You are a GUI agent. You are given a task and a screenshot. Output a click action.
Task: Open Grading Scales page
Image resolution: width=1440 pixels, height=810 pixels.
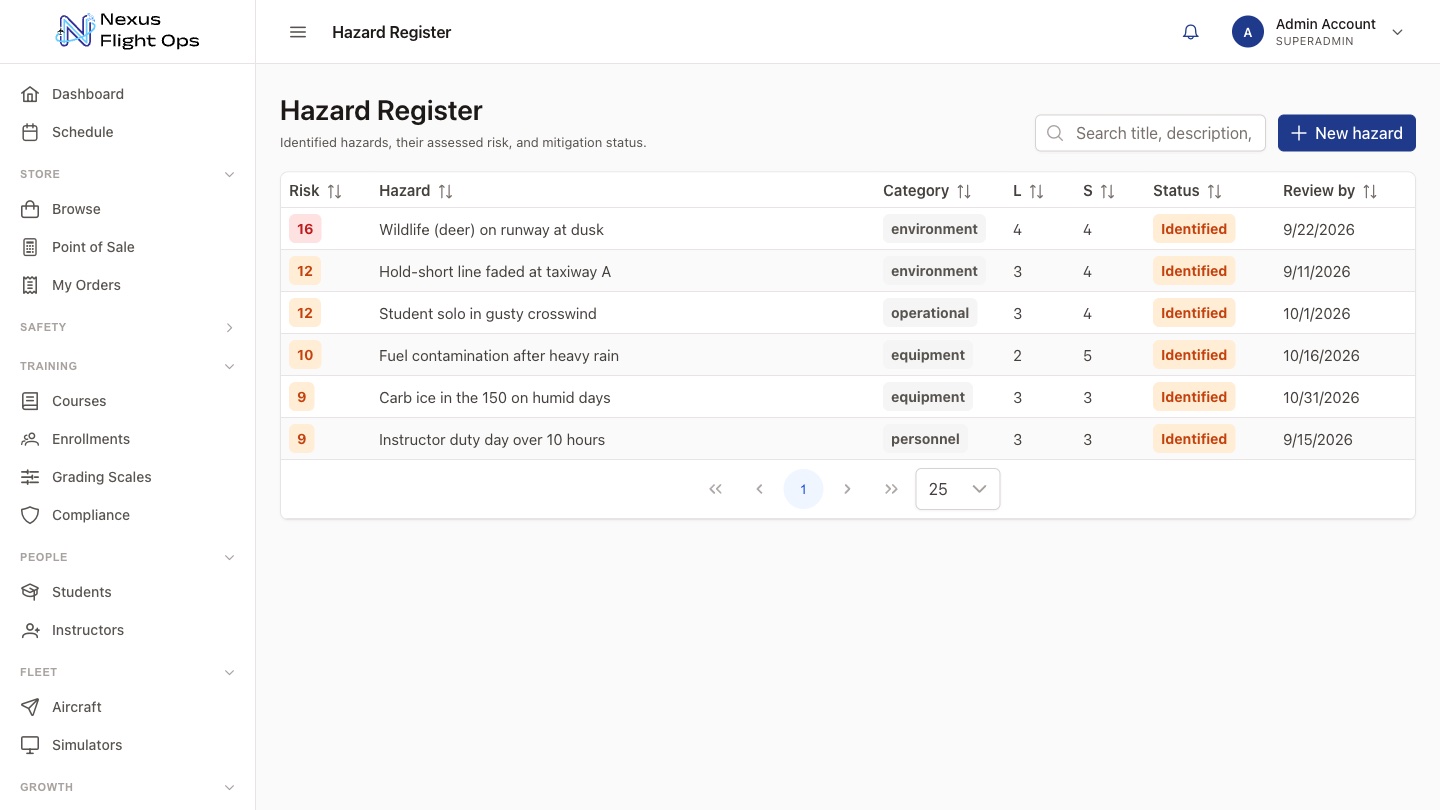coord(128,477)
